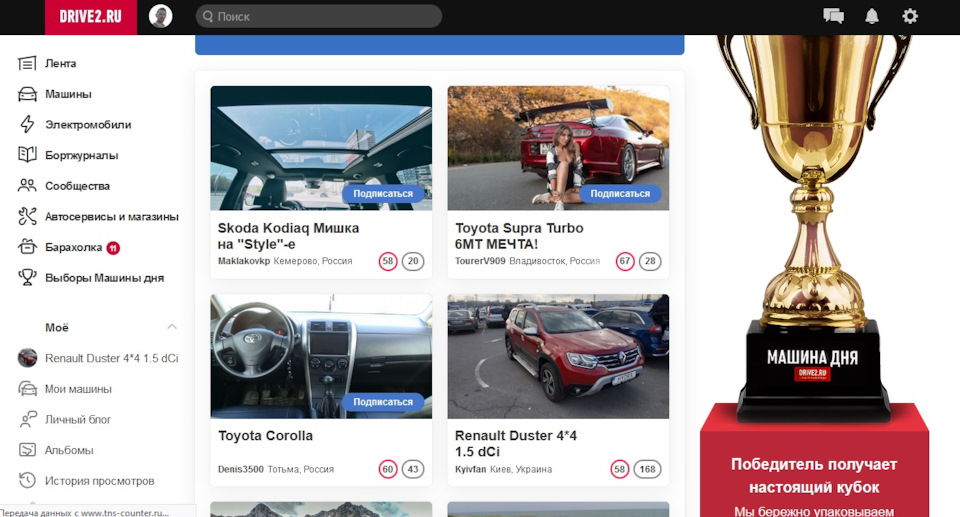The image size is (960, 517).
Task: Open Toyota Corolla card title
Action: (265, 436)
